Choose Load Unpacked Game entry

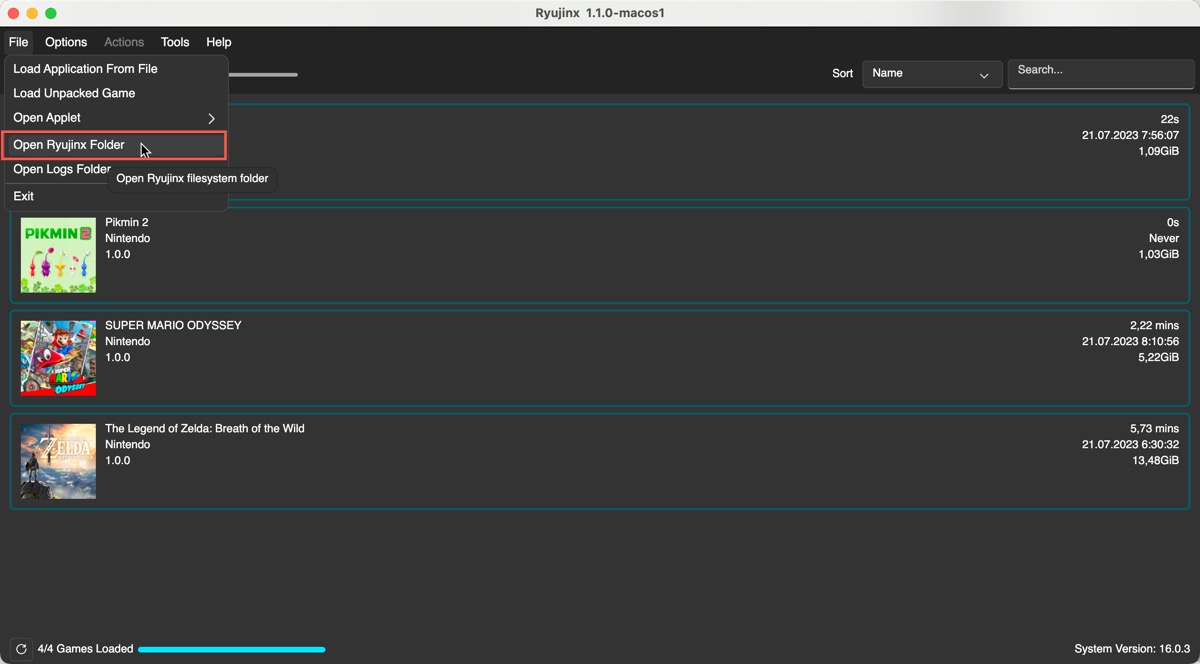click(x=116, y=93)
